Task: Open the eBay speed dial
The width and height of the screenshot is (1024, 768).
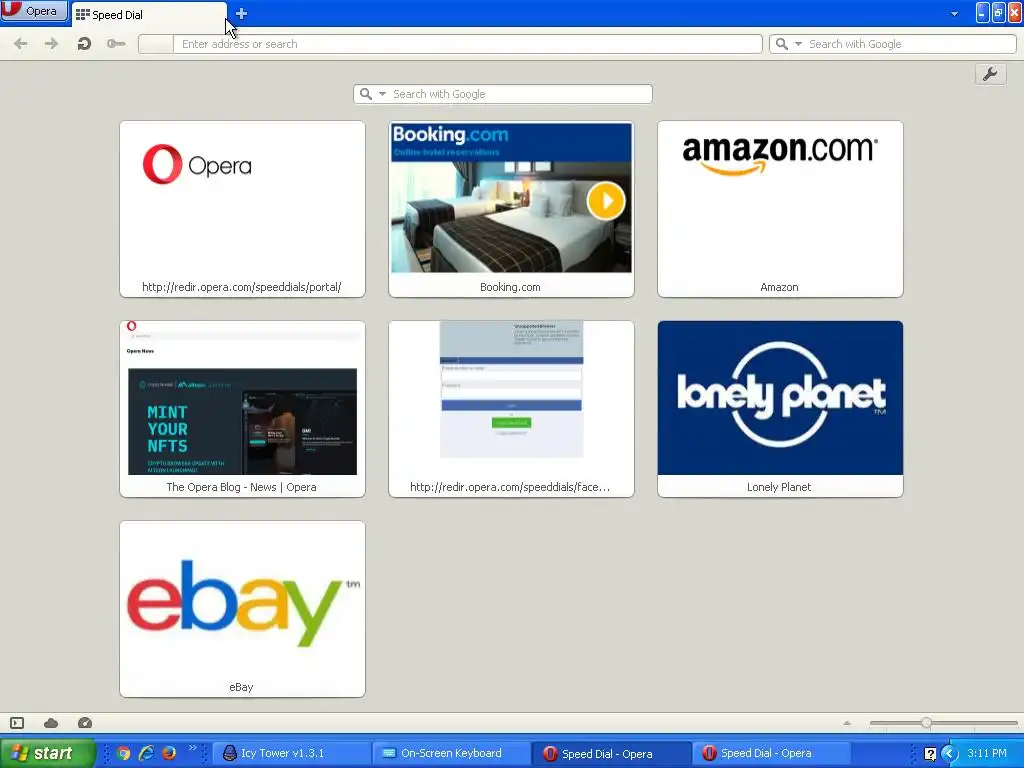Action: 242,609
